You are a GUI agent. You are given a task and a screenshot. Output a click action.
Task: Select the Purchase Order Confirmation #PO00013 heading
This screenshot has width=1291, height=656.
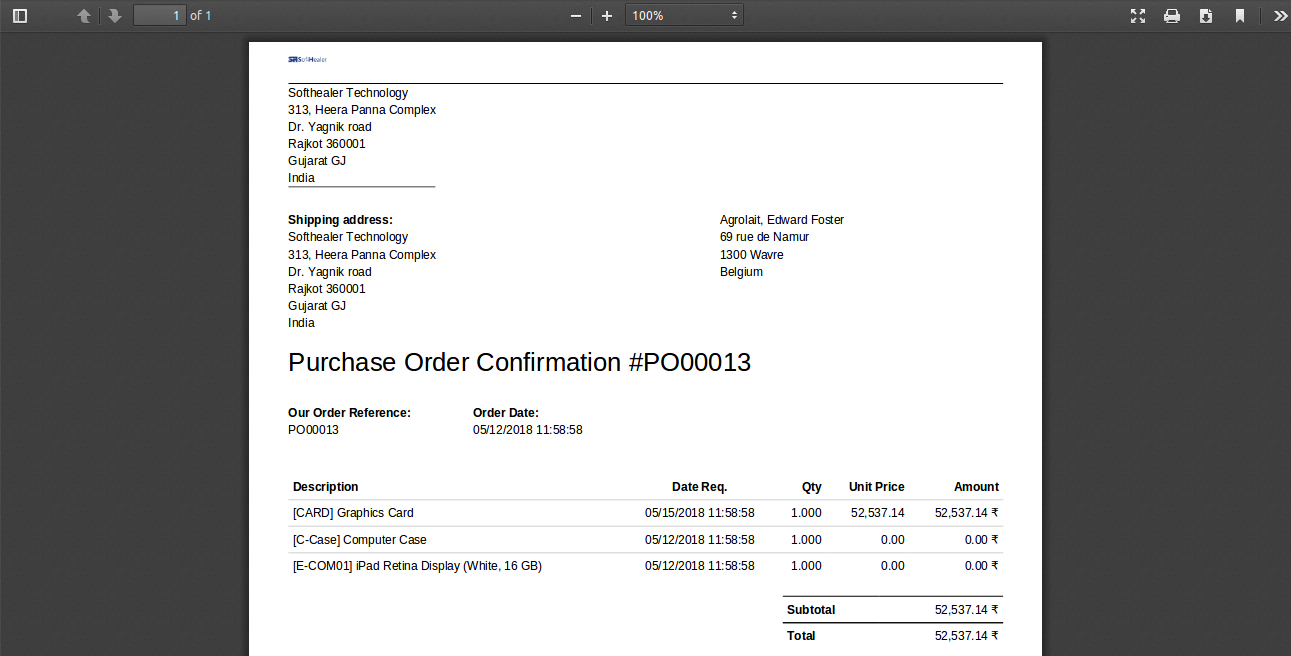point(519,362)
